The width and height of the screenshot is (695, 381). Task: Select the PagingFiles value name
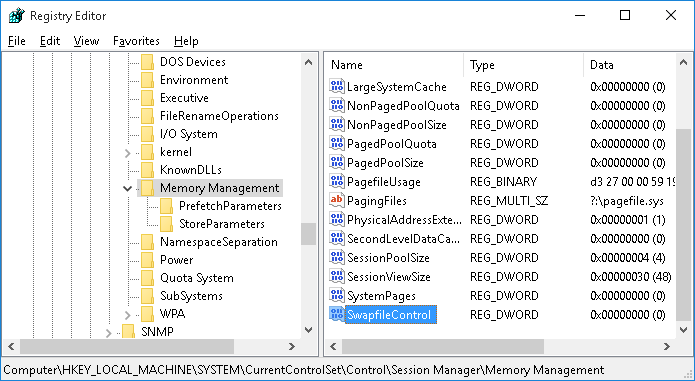(x=377, y=201)
